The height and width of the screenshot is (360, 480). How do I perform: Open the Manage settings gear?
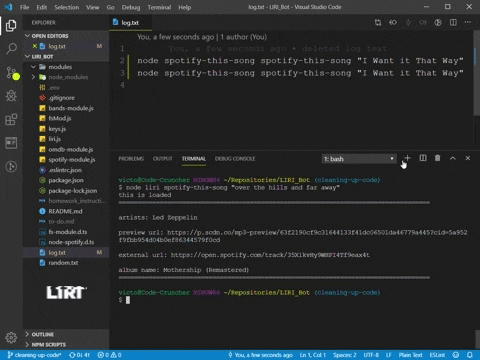click(x=11, y=337)
